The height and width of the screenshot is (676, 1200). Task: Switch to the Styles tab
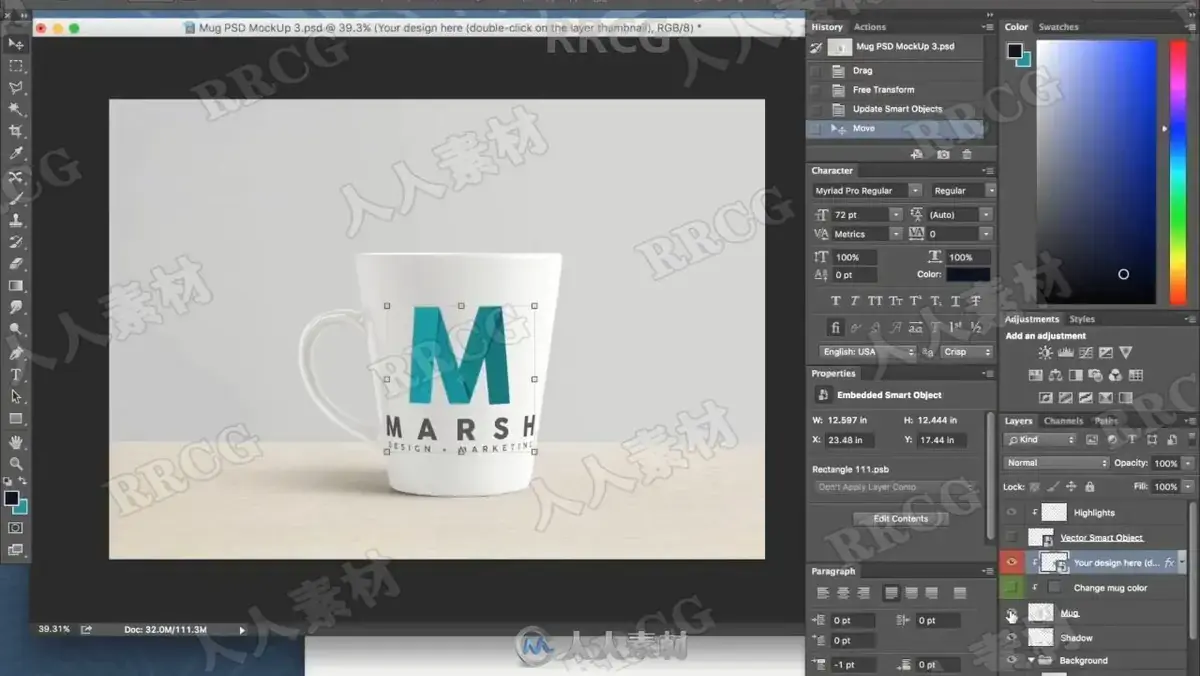(x=1082, y=319)
